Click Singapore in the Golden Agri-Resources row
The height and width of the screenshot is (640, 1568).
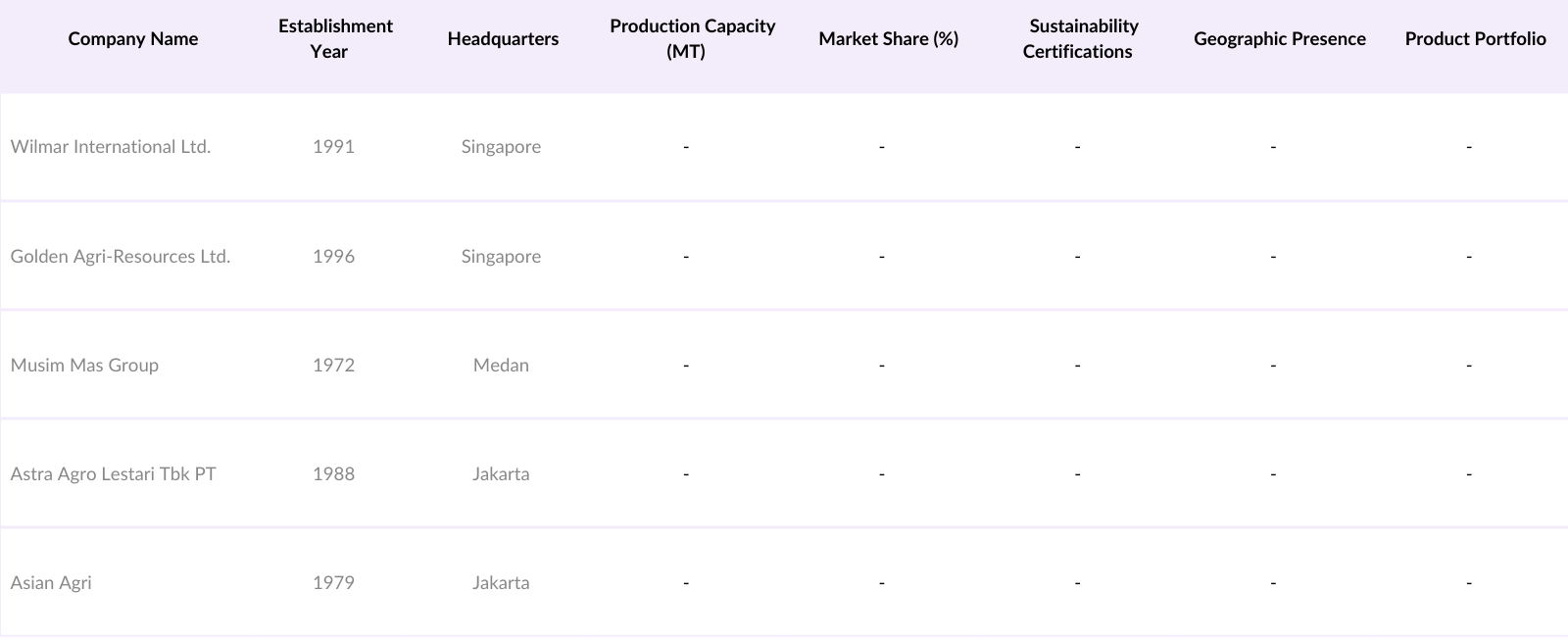(501, 257)
